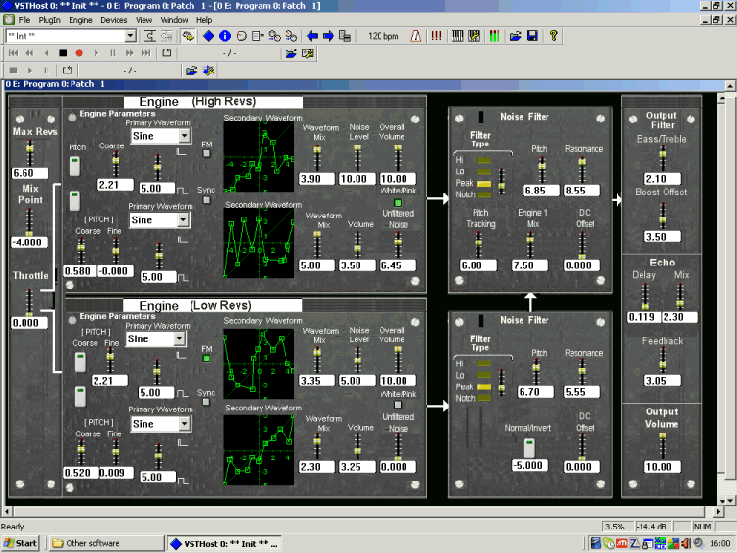Toggle Sync button in High Revs engine
Viewport: 737px width, 553px height.
click(207, 199)
